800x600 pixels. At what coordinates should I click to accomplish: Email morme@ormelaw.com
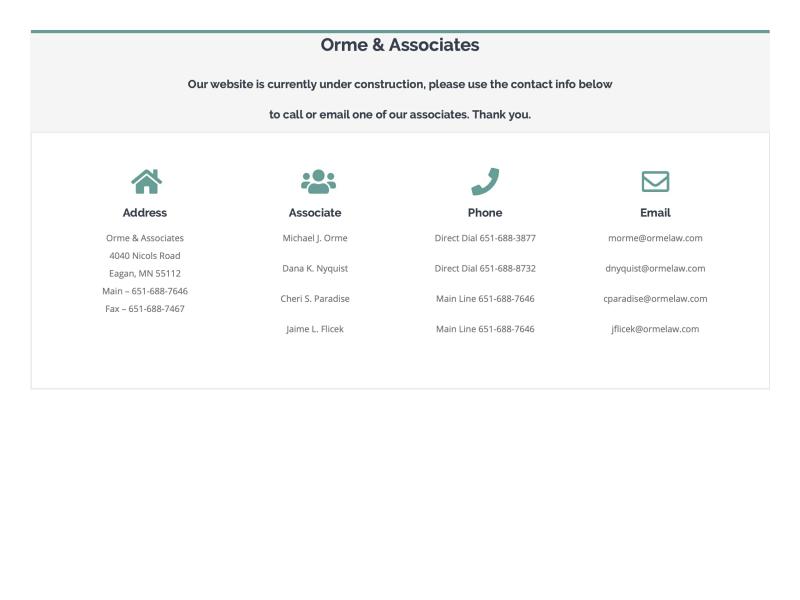(x=656, y=238)
